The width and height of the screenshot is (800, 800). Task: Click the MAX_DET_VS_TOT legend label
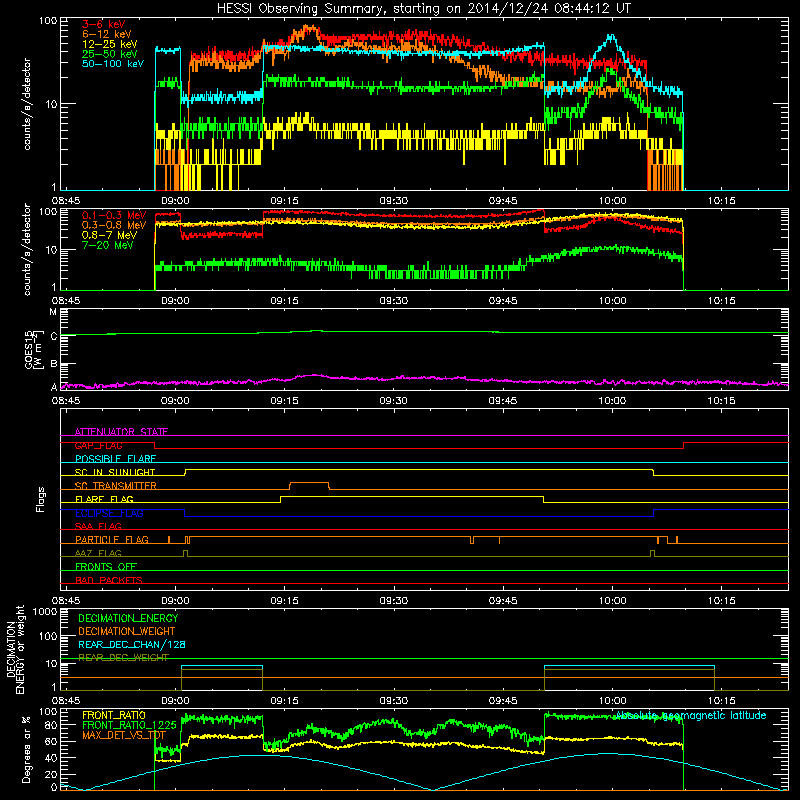tap(124, 735)
